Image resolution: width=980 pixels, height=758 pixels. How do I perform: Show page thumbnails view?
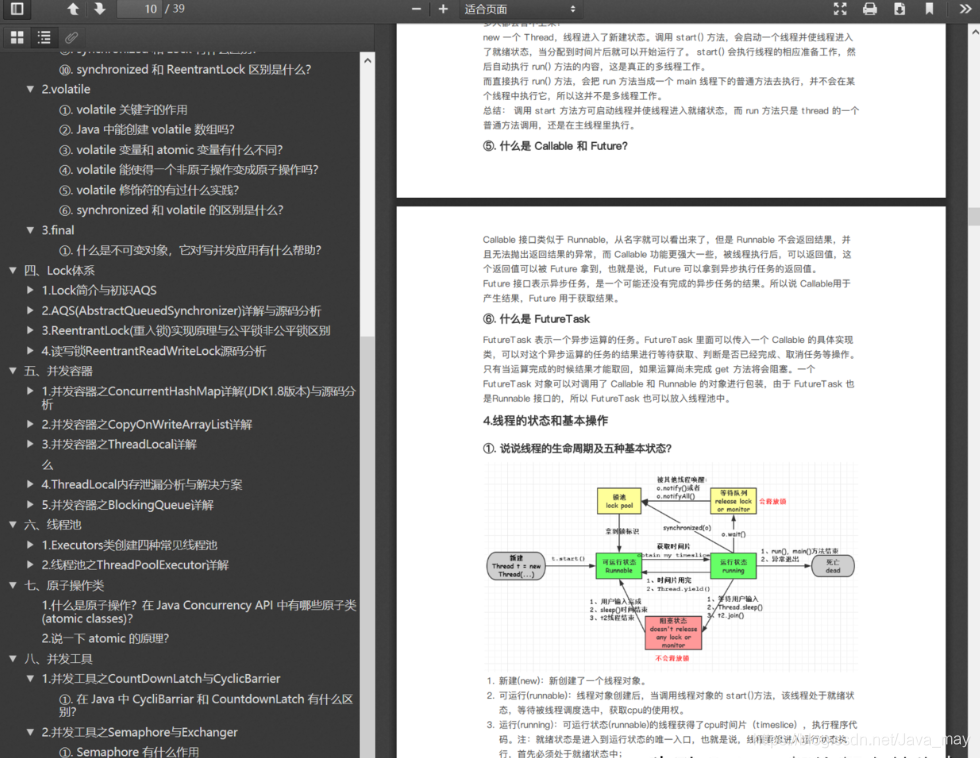tap(18, 37)
